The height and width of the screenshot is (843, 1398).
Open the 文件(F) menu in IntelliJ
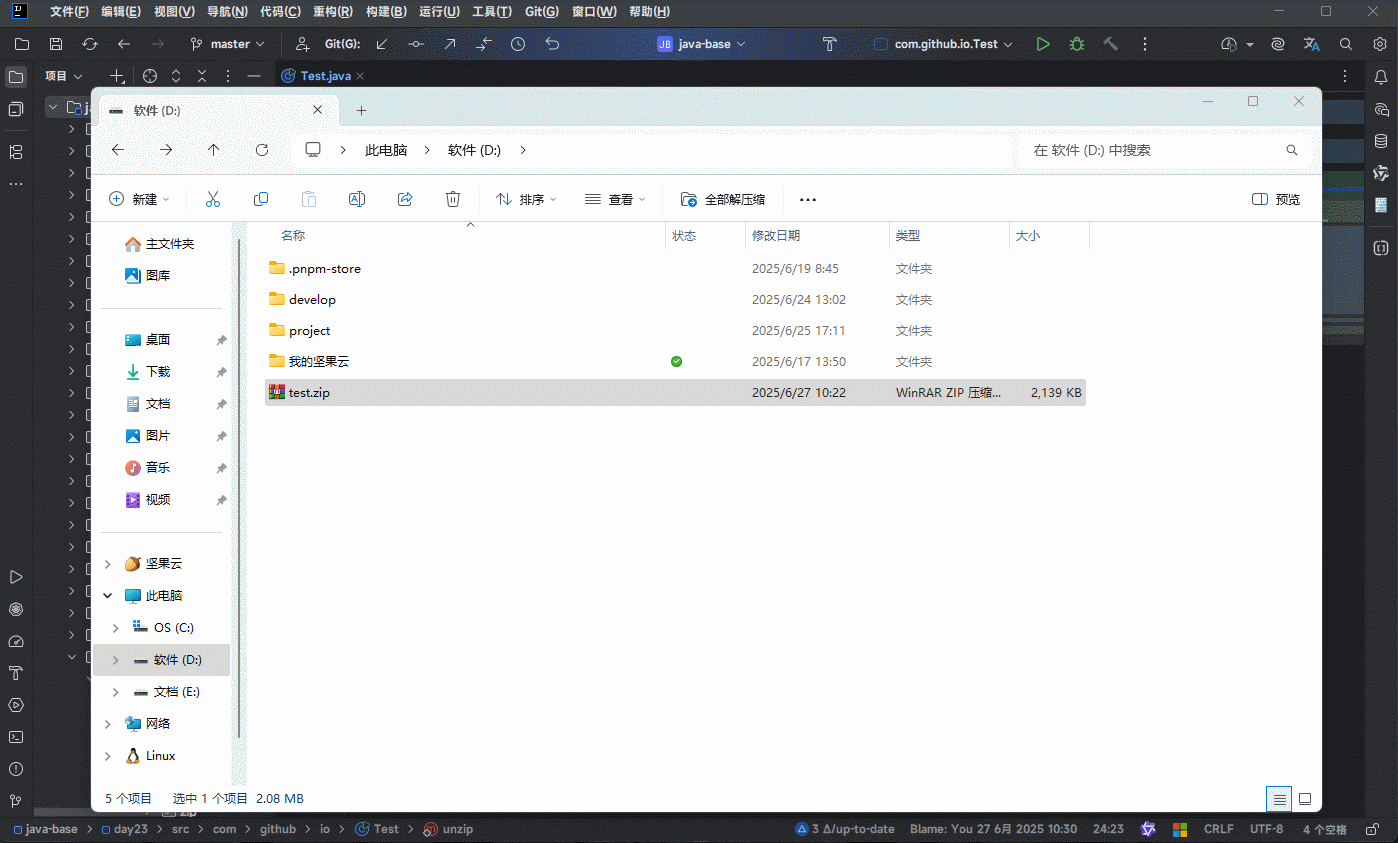[69, 12]
